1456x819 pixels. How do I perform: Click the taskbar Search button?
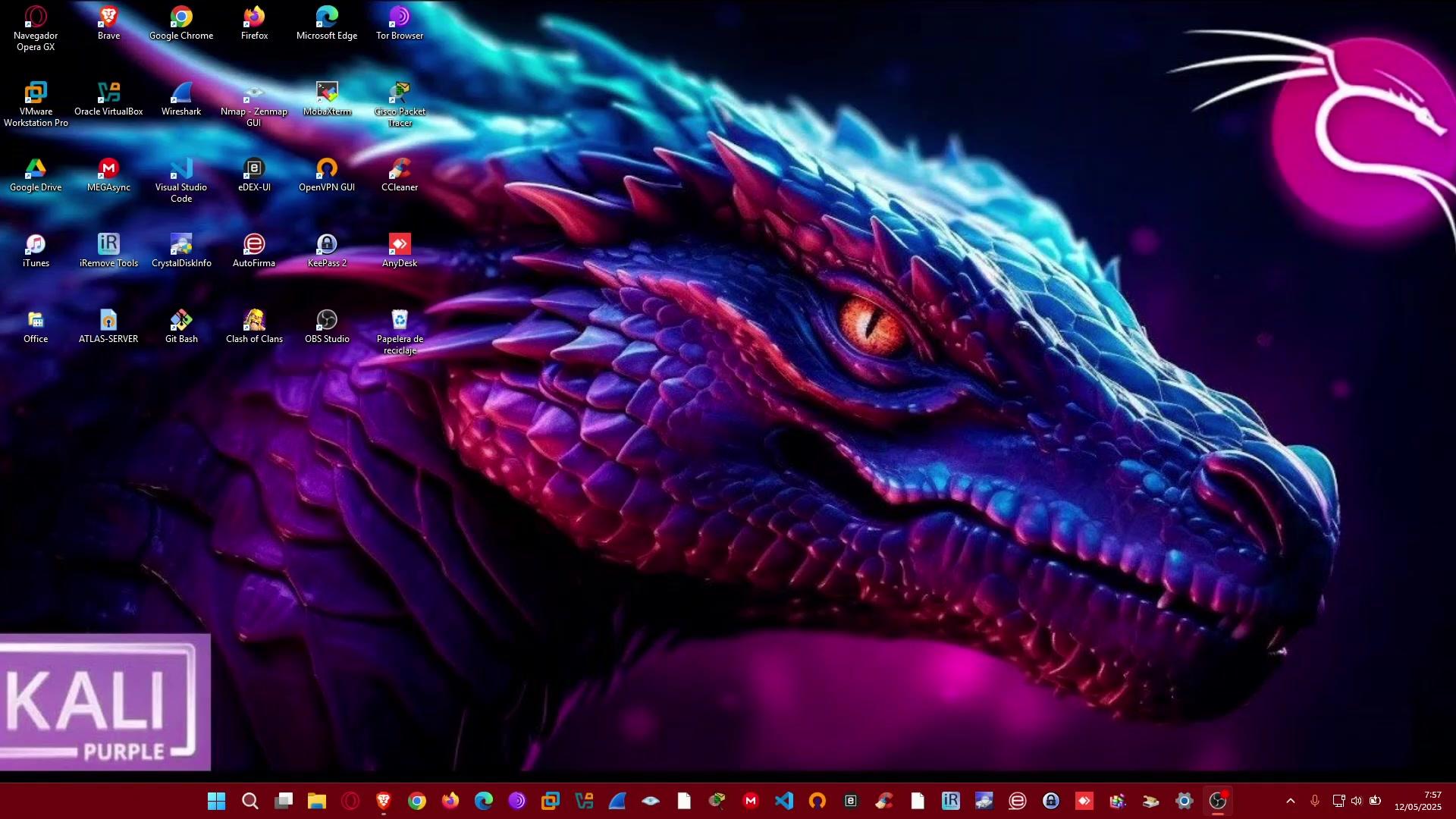(249, 801)
